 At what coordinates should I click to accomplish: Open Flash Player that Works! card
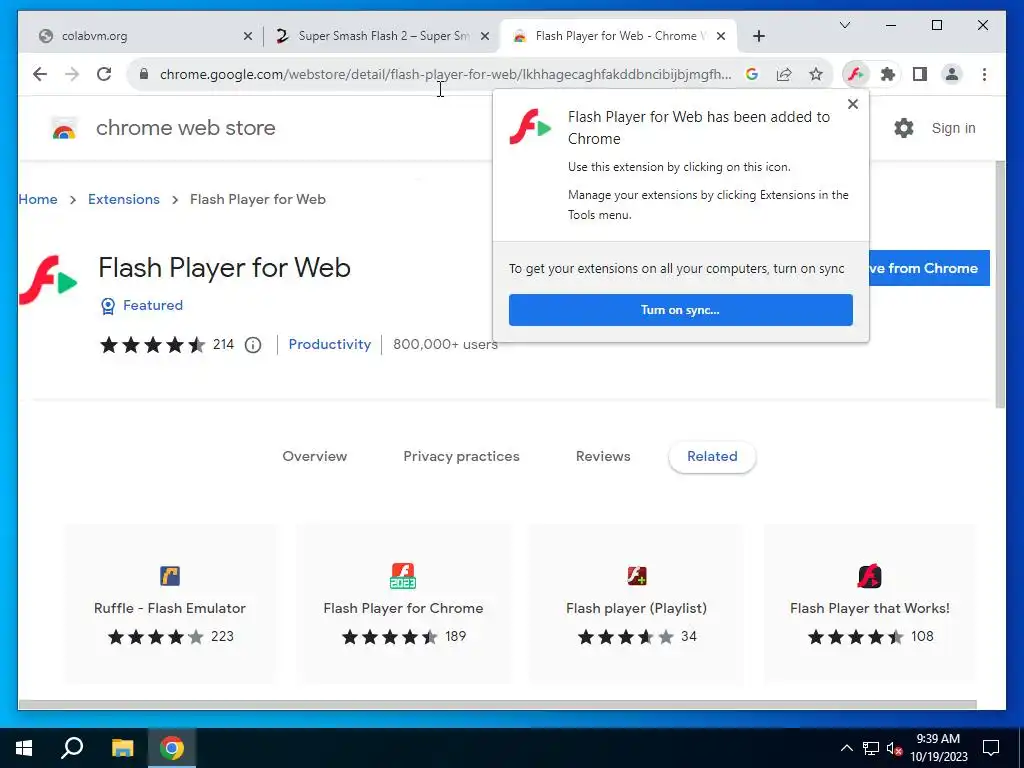tap(870, 603)
